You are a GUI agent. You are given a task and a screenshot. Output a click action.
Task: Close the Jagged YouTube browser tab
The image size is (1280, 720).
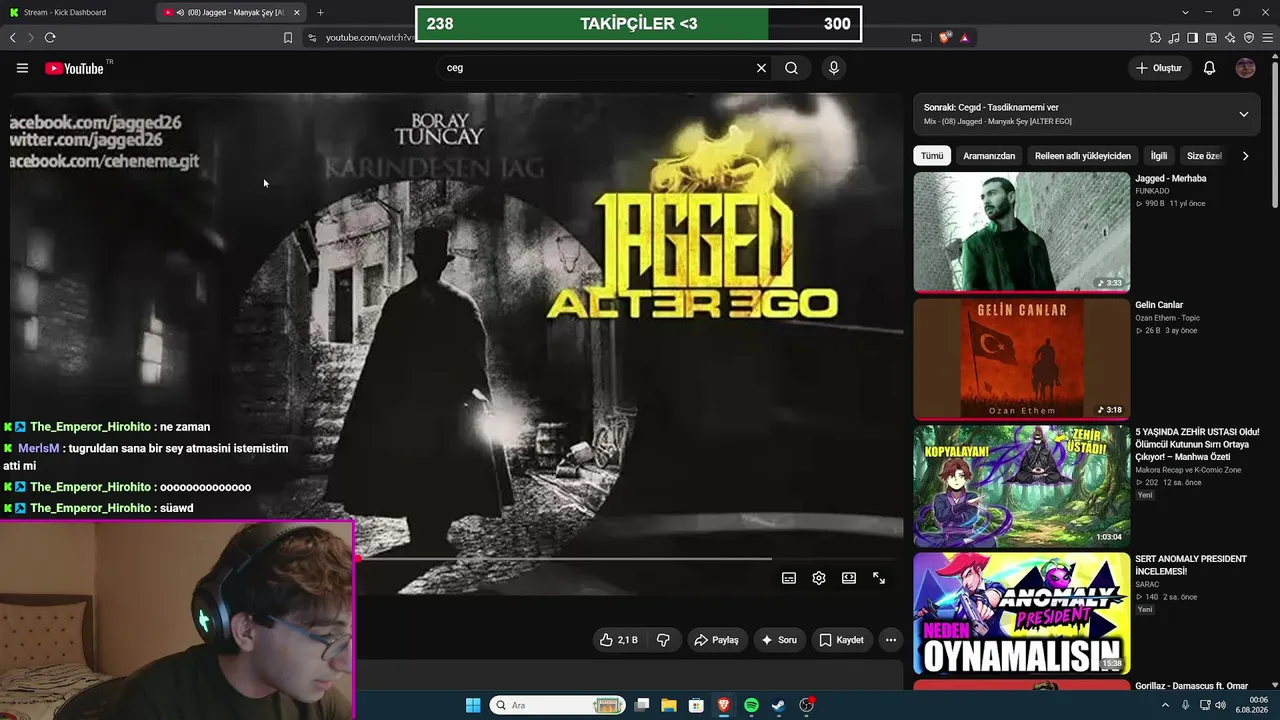(x=296, y=12)
